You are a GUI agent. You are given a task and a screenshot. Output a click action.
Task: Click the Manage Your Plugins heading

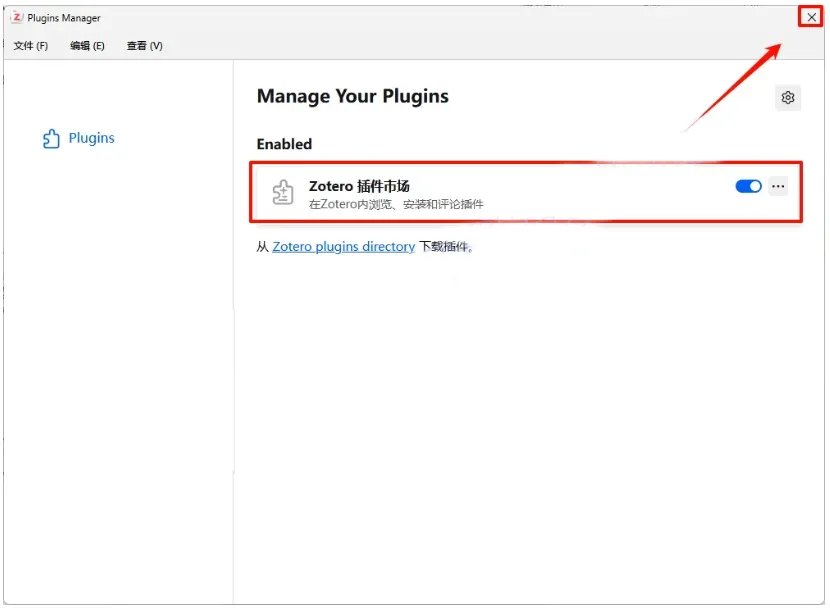pyautogui.click(x=353, y=96)
